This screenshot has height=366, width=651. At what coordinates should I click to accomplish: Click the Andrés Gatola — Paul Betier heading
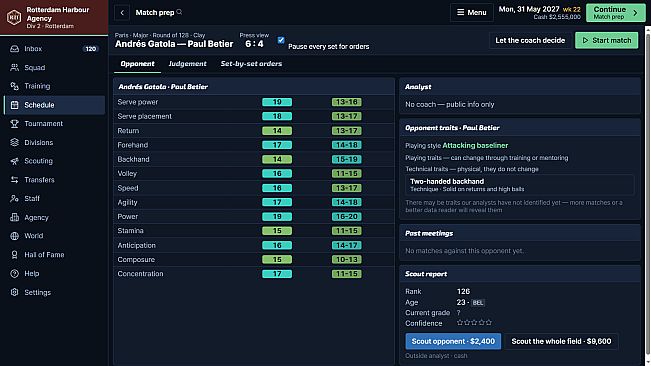coord(174,44)
